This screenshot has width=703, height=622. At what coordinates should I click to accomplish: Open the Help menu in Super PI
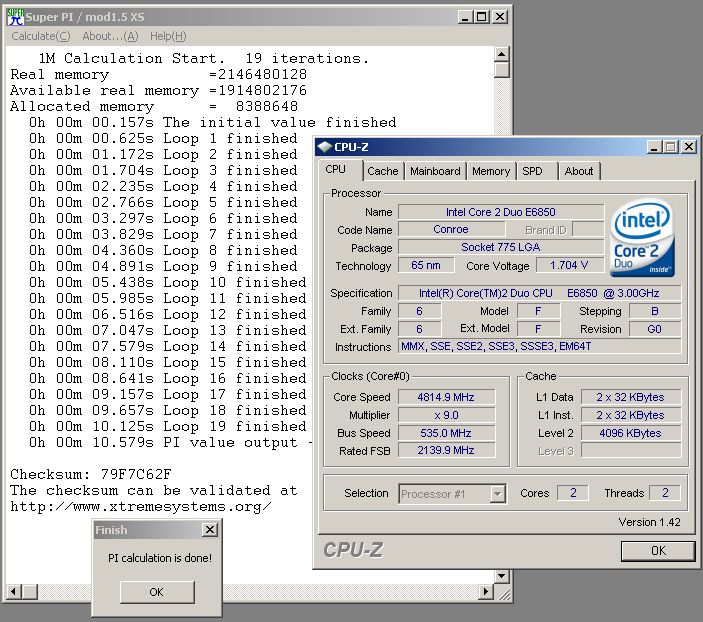[168, 36]
